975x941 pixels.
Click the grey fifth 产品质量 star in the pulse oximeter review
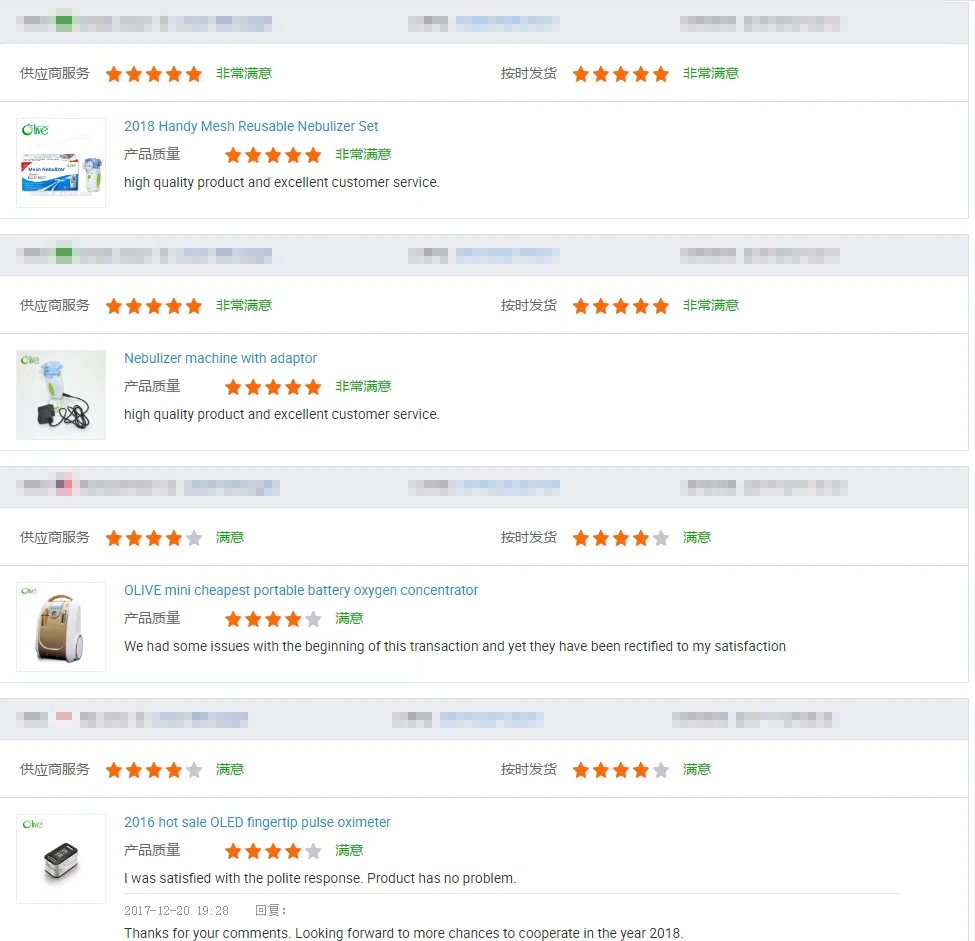coord(313,851)
